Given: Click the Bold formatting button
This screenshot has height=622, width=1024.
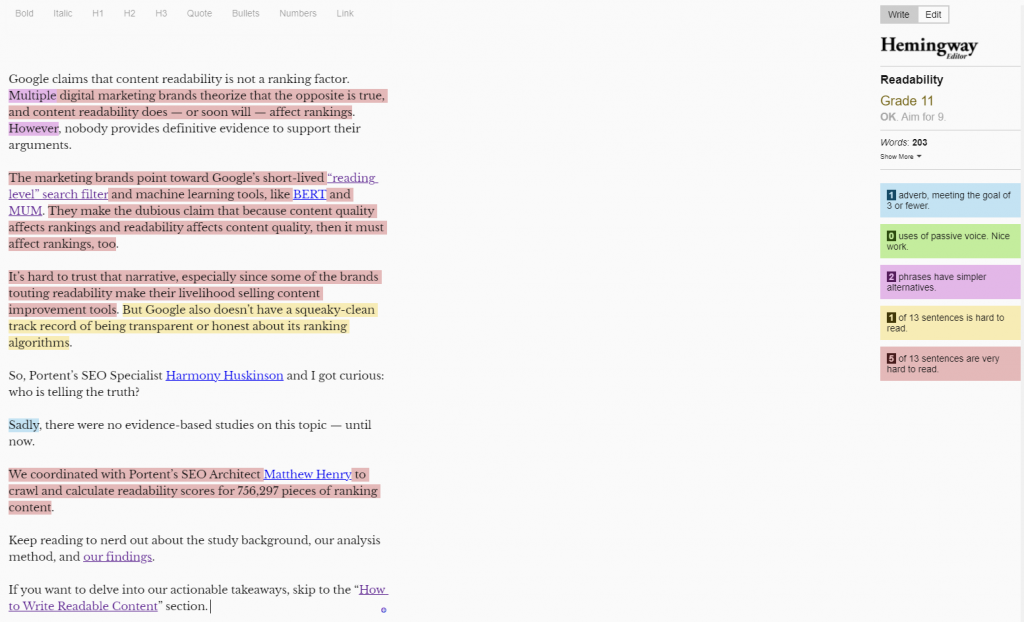Looking at the screenshot, I should tap(24, 14).
